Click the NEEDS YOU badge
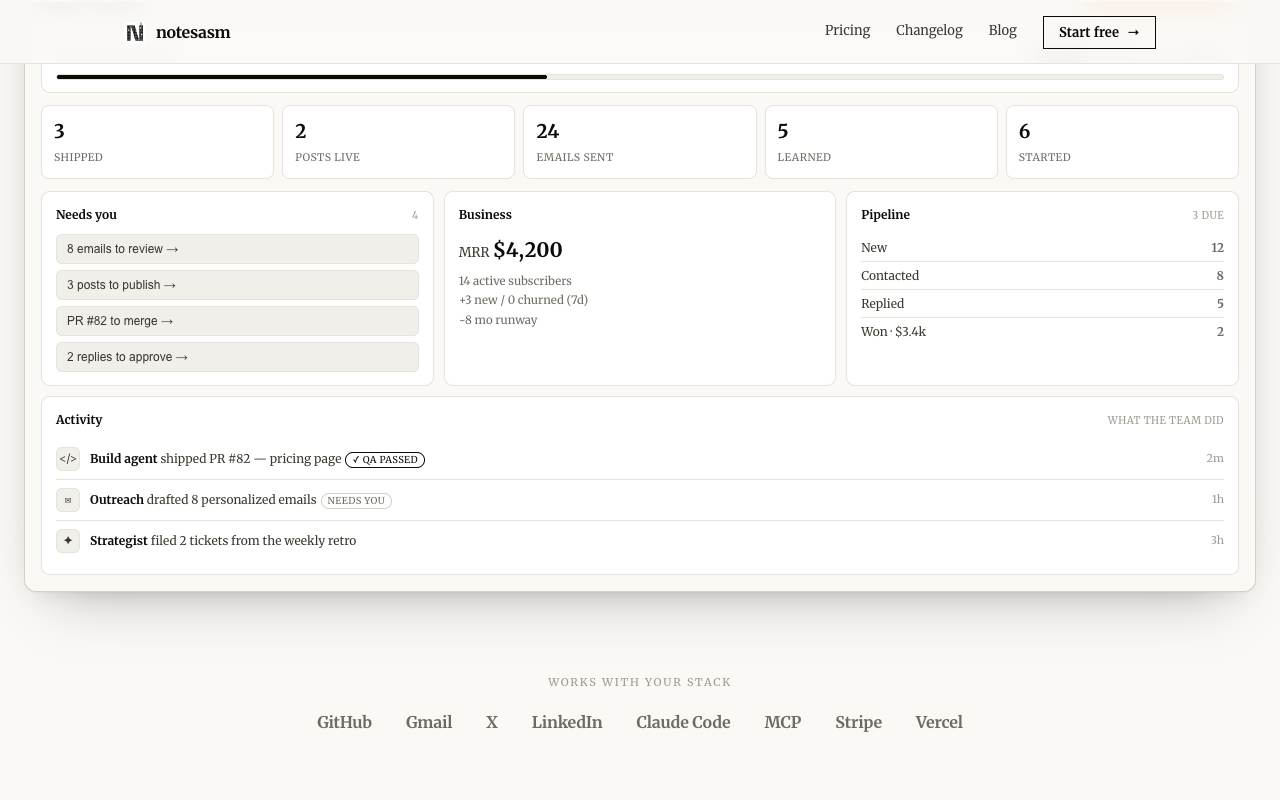The width and height of the screenshot is (1280, 800). click(356, 500)
